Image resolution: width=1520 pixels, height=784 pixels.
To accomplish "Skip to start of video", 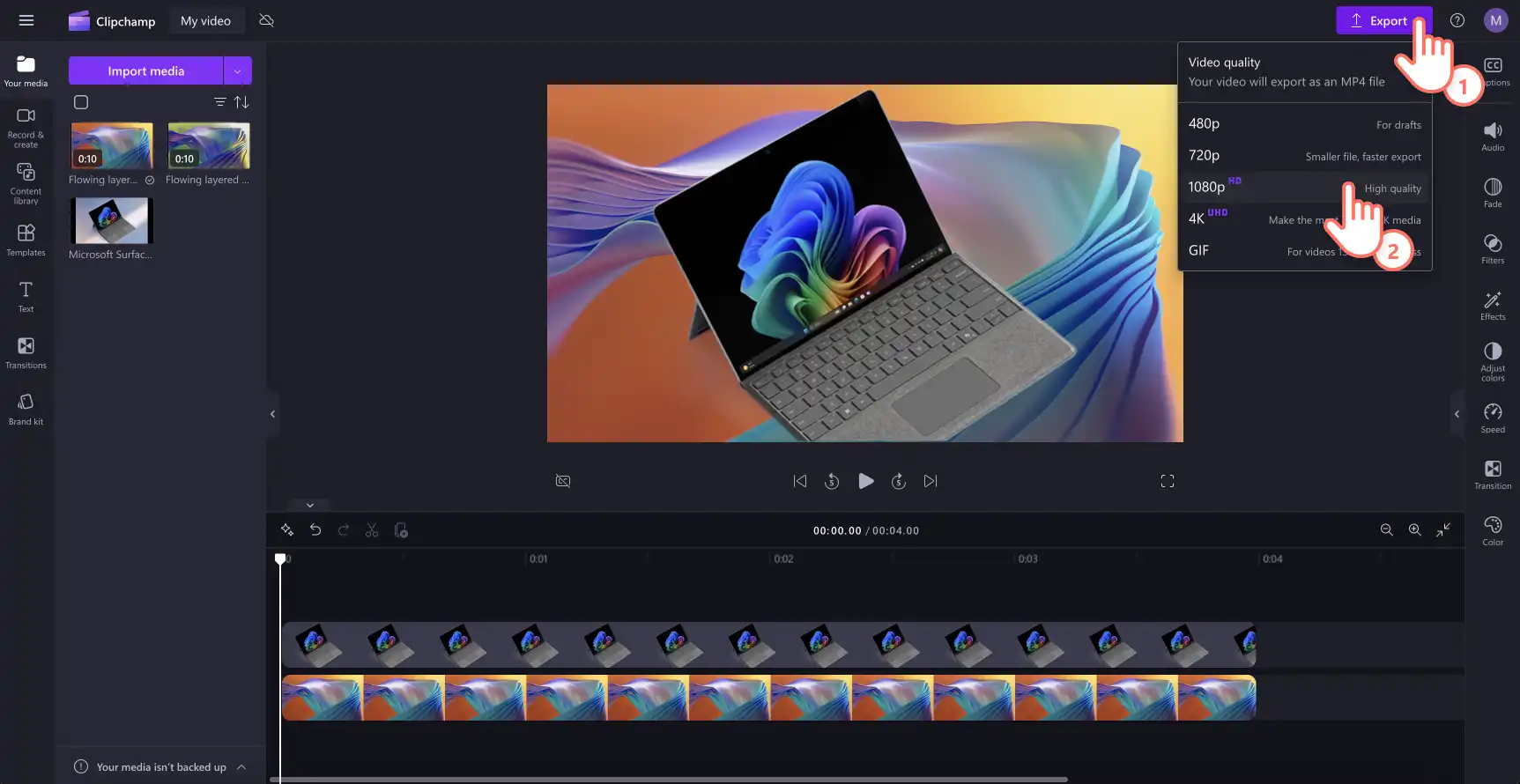I will pyautogui.click(x=800, y=481).
